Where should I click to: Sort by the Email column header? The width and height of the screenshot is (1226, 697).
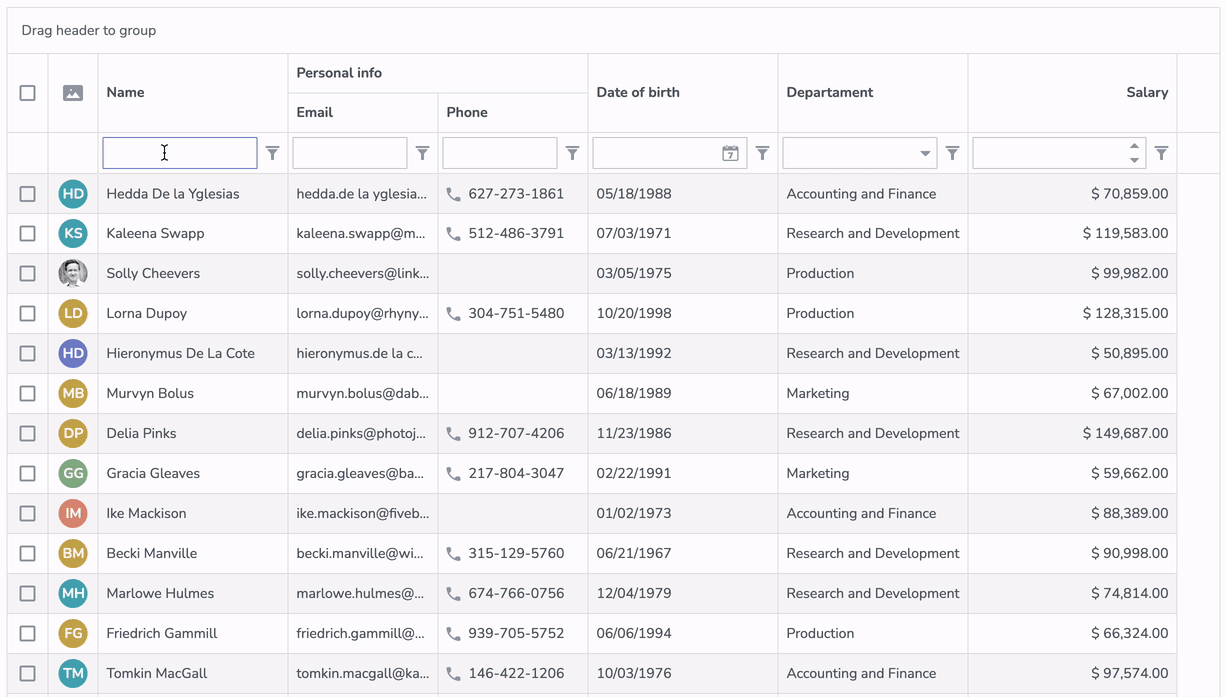(363, 112)
